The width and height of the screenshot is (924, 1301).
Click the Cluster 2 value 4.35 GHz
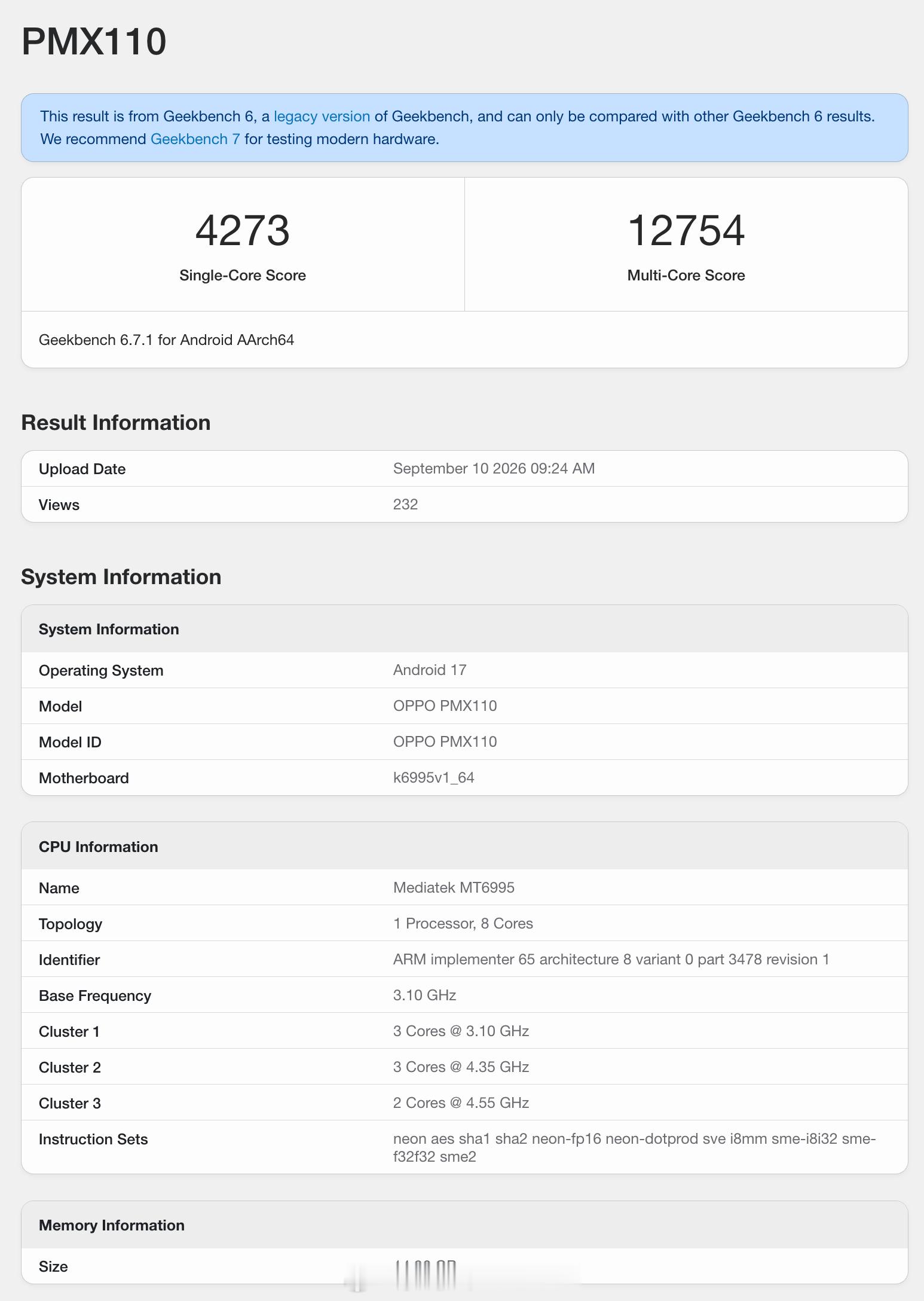[x=461, y=1067]
